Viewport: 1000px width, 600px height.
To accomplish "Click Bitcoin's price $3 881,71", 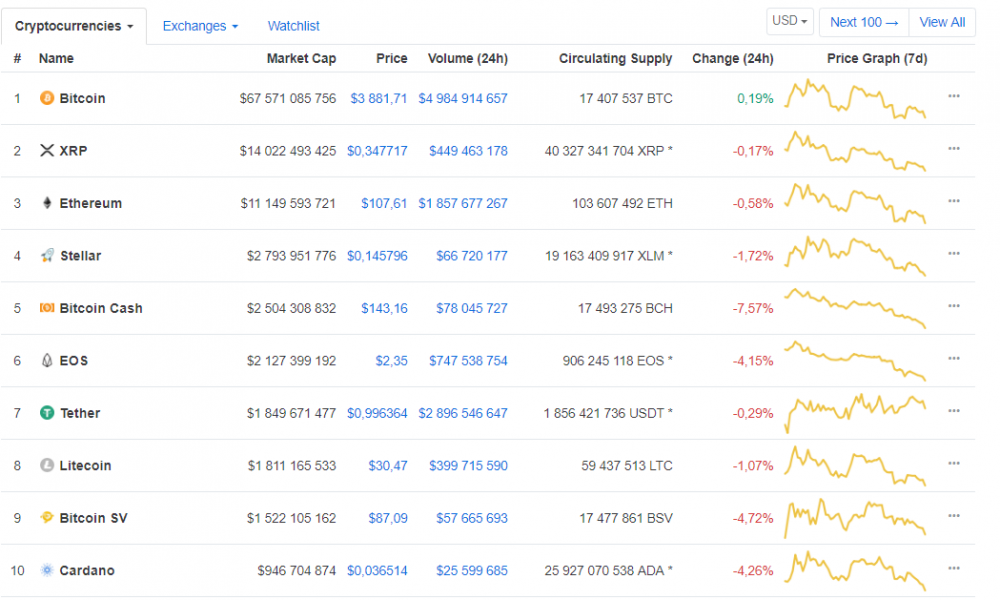I will (379, 98).
